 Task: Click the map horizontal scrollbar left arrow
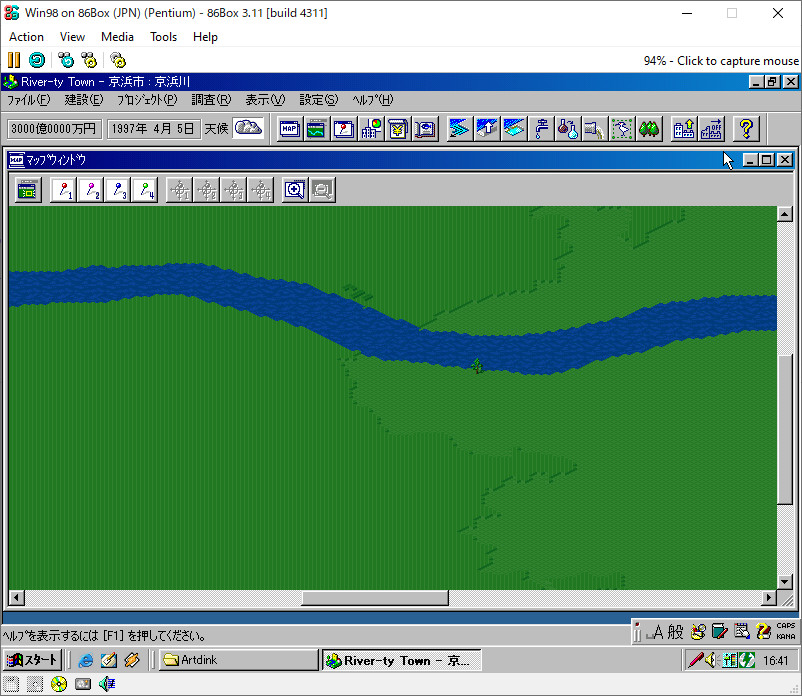(16, 597)
